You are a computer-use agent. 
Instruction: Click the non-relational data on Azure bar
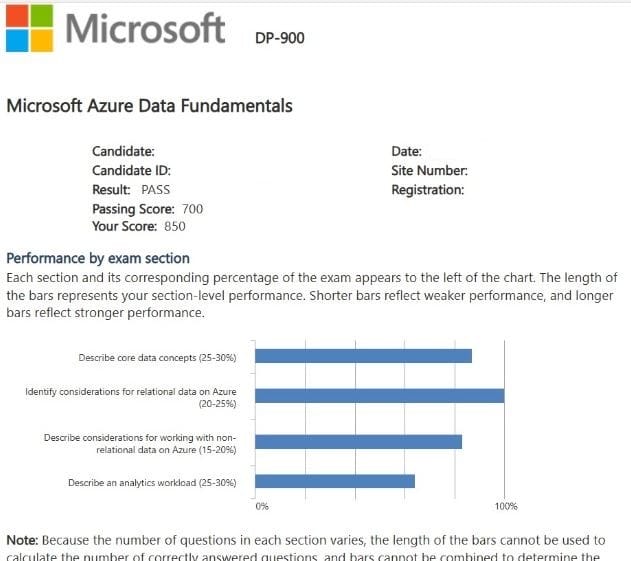coord(358,441)
